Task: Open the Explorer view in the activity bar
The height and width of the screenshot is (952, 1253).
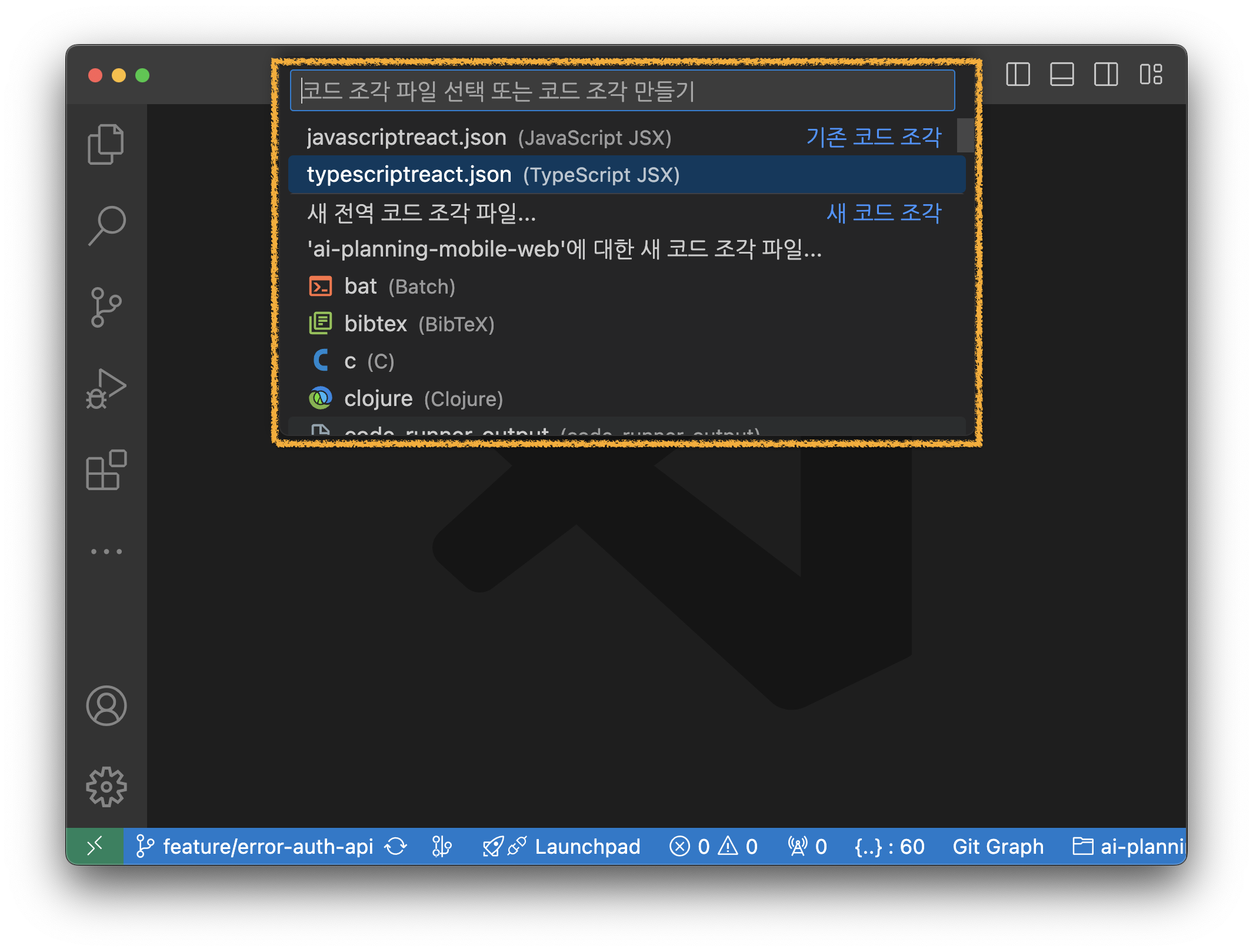Action: tap(106, 143)
